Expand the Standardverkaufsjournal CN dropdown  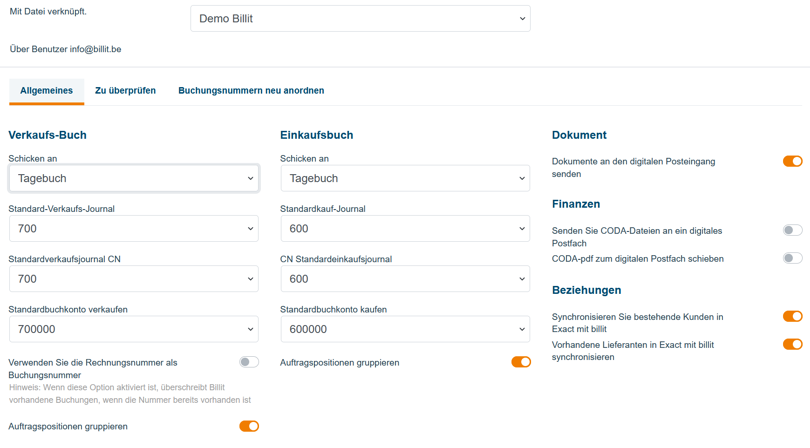[134, 279]
